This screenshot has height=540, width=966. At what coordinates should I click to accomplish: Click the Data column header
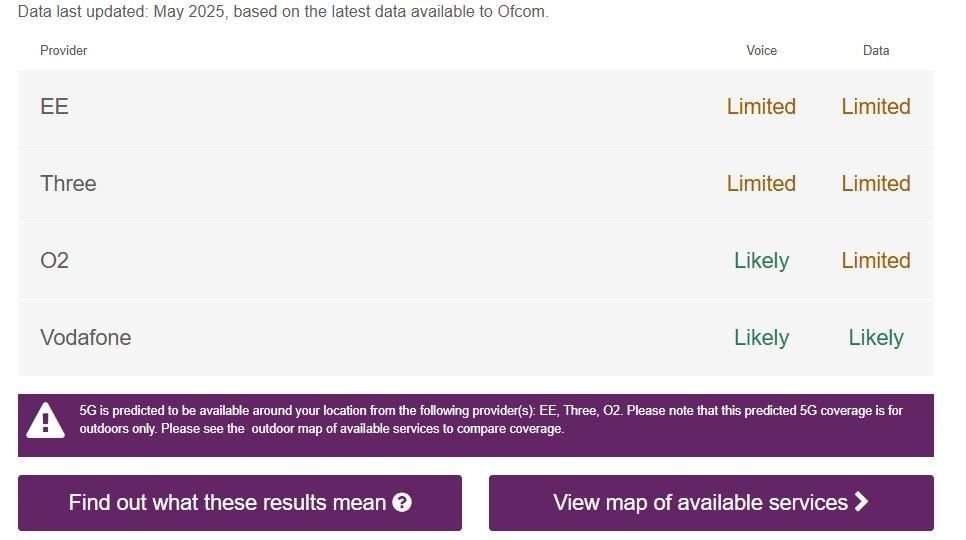click(876, 50)
